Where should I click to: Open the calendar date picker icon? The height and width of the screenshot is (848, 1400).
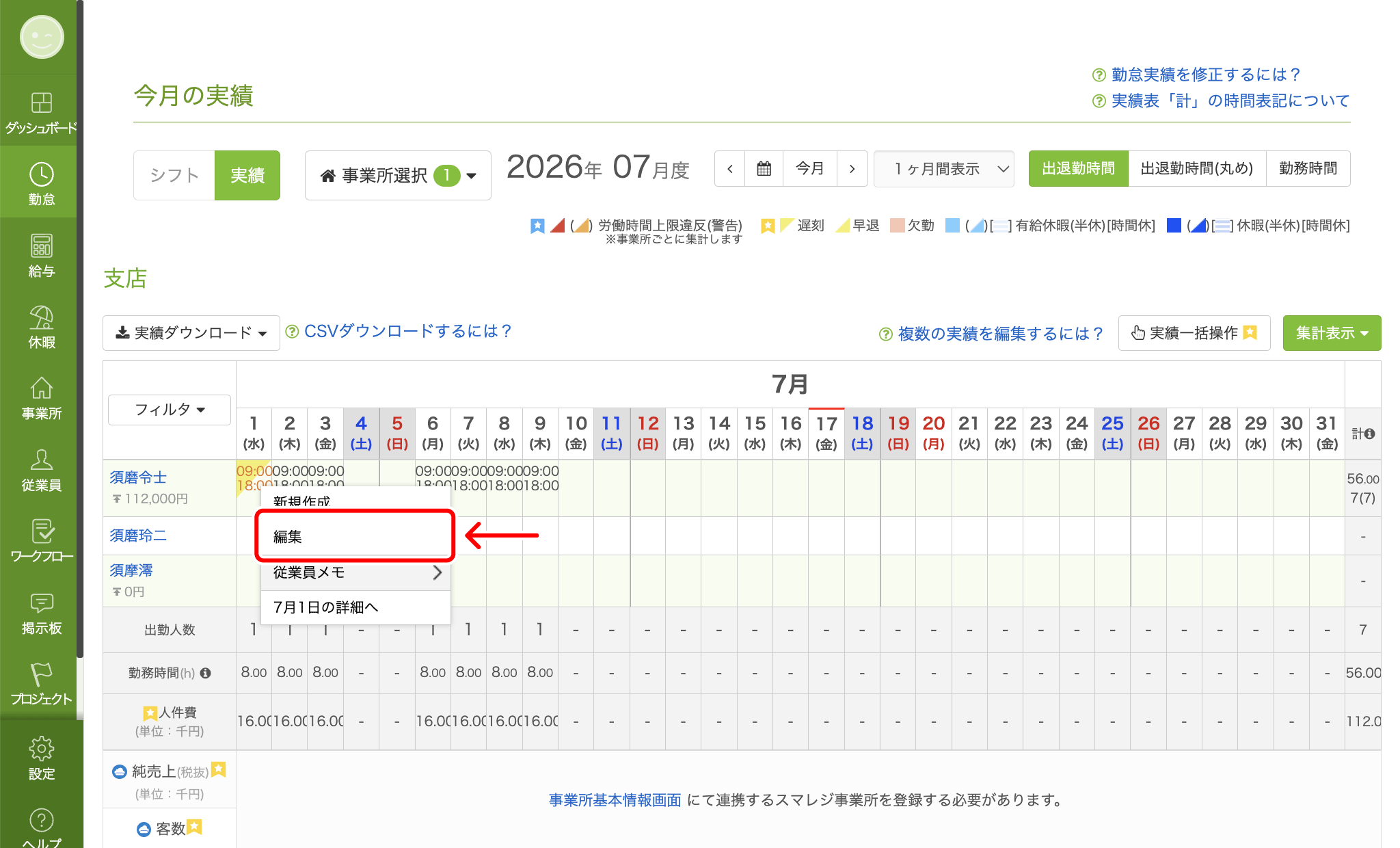(x=764, y=168)
